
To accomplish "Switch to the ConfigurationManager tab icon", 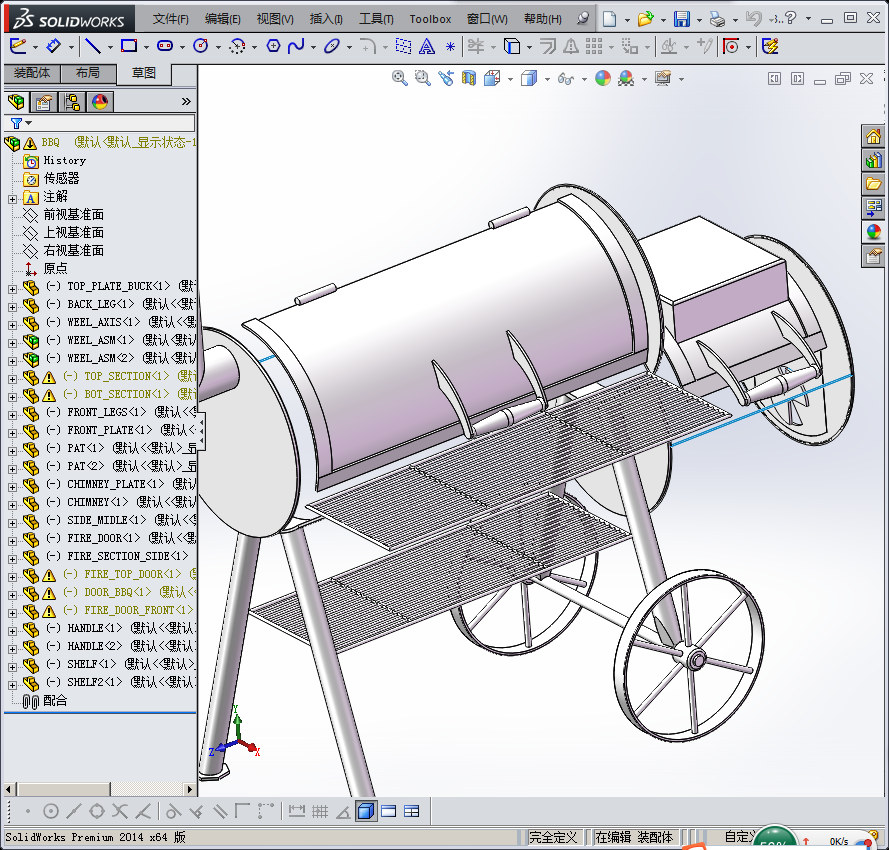I will click(72, 101).
